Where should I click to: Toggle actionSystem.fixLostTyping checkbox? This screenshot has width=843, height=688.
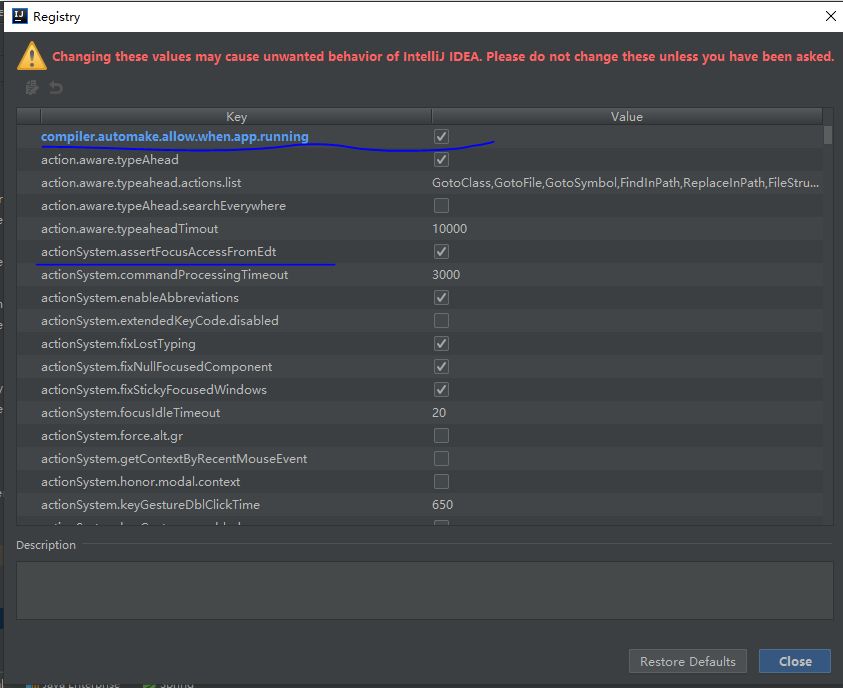pyautogui.click(x=441, y=343)
